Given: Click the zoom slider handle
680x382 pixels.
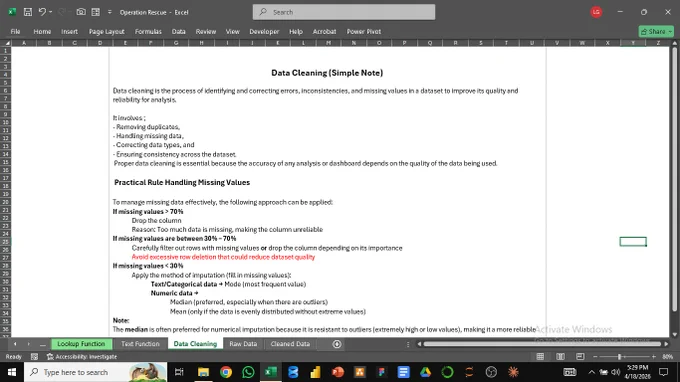Looking at the screenshot, I should point(619,356).
